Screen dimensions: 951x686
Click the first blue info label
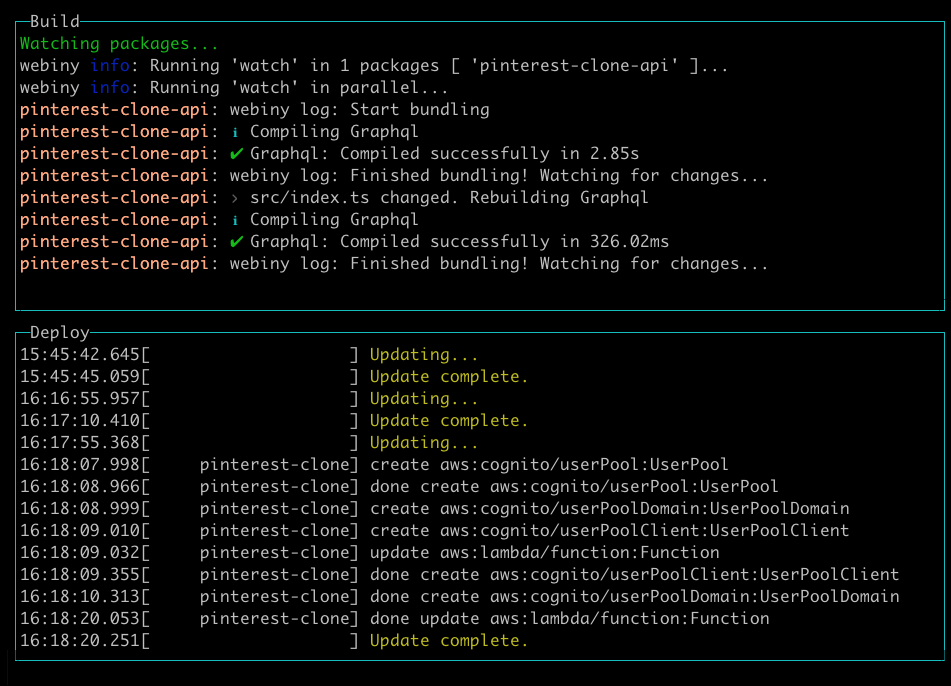110,66
